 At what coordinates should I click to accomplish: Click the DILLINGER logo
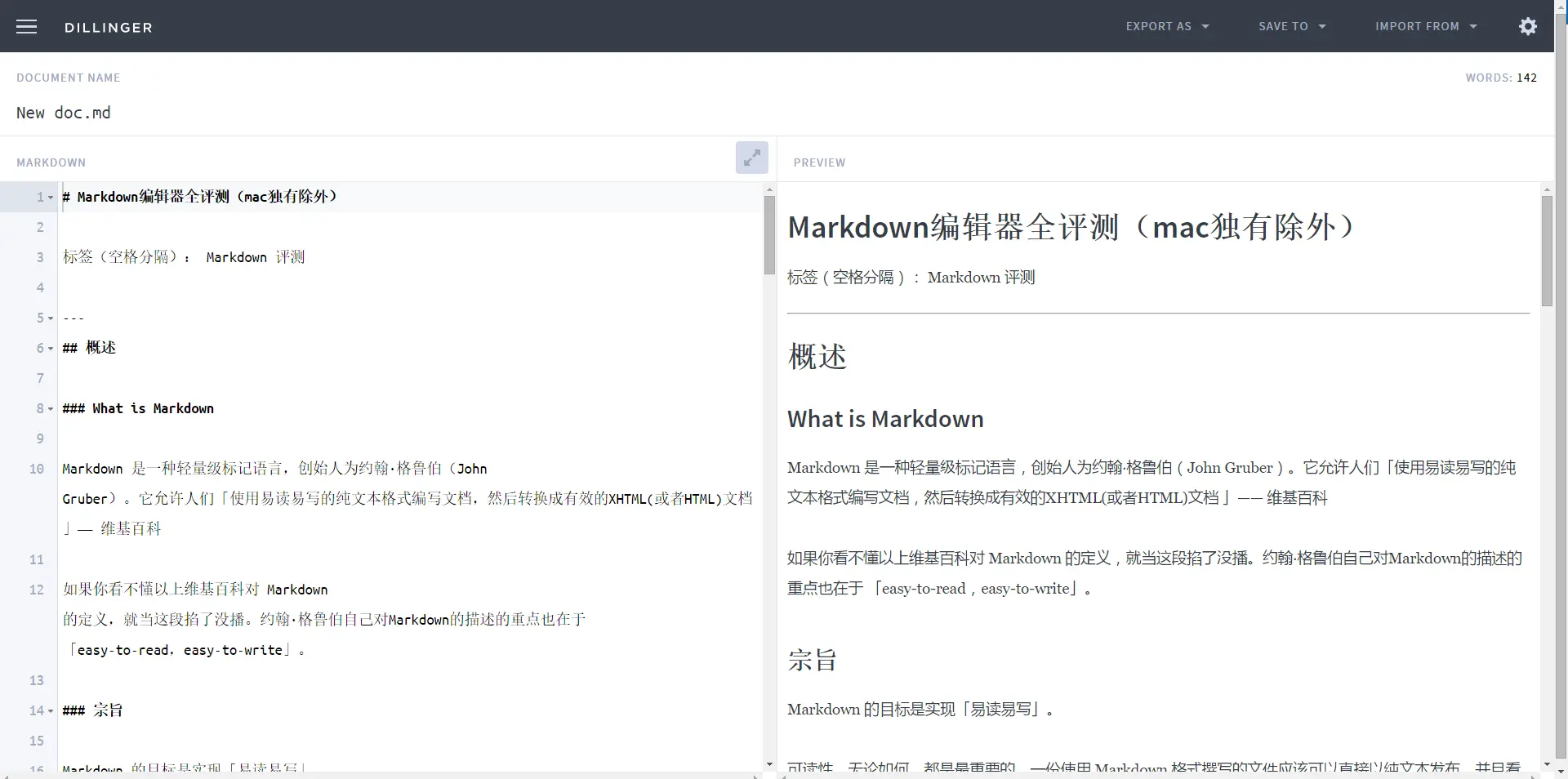(109, 28)
